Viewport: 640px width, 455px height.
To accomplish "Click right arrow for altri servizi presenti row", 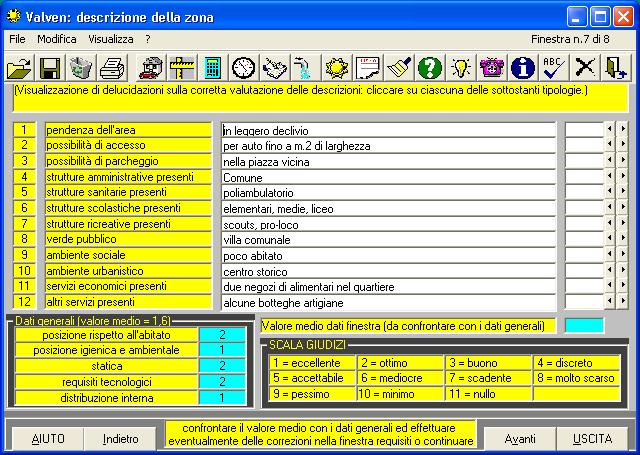I will coord(623,302).
